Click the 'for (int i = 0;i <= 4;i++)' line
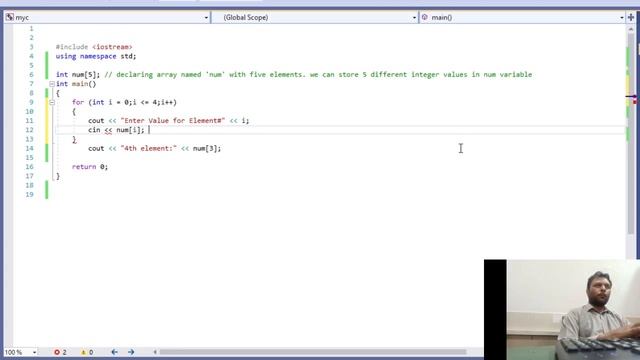 (x=124, y=102)
